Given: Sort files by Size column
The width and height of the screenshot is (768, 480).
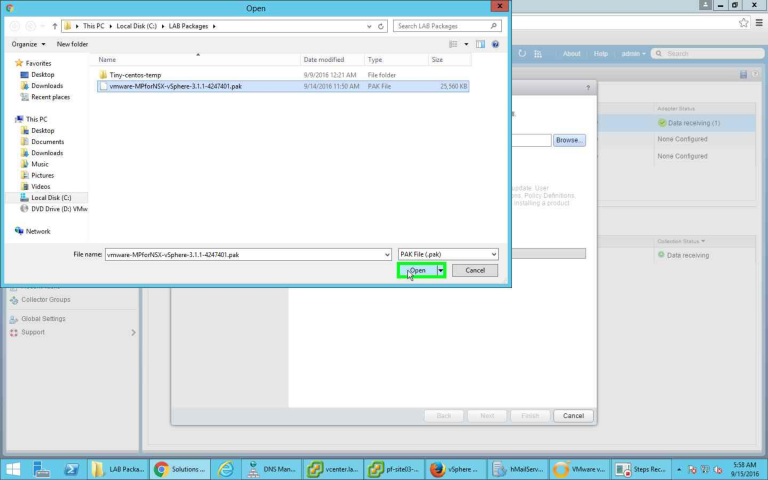Looking at the screenshot, I should pyautogui.click(x=449, y=60).
